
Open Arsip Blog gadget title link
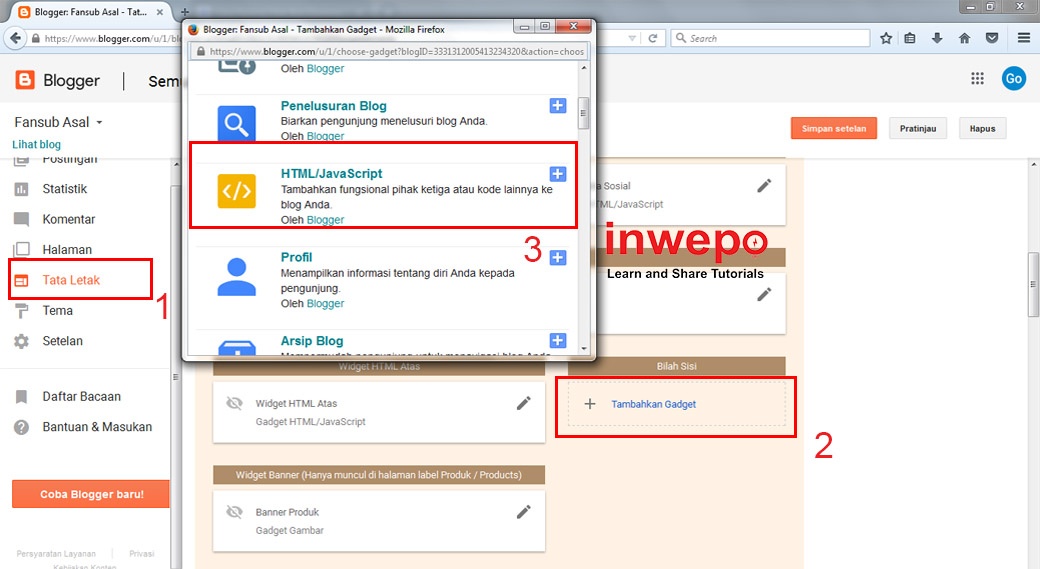(312, 341)
